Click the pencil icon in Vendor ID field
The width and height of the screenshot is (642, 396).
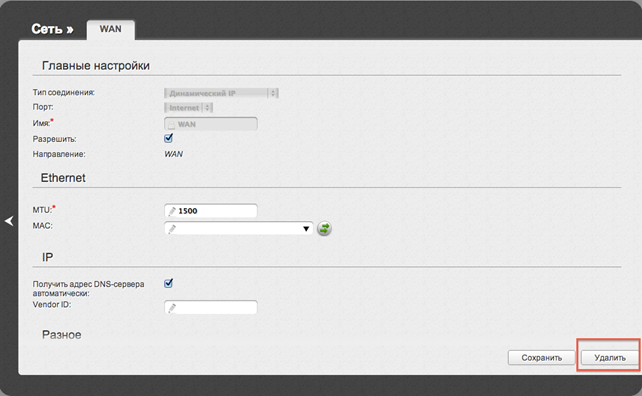(172, 308)
